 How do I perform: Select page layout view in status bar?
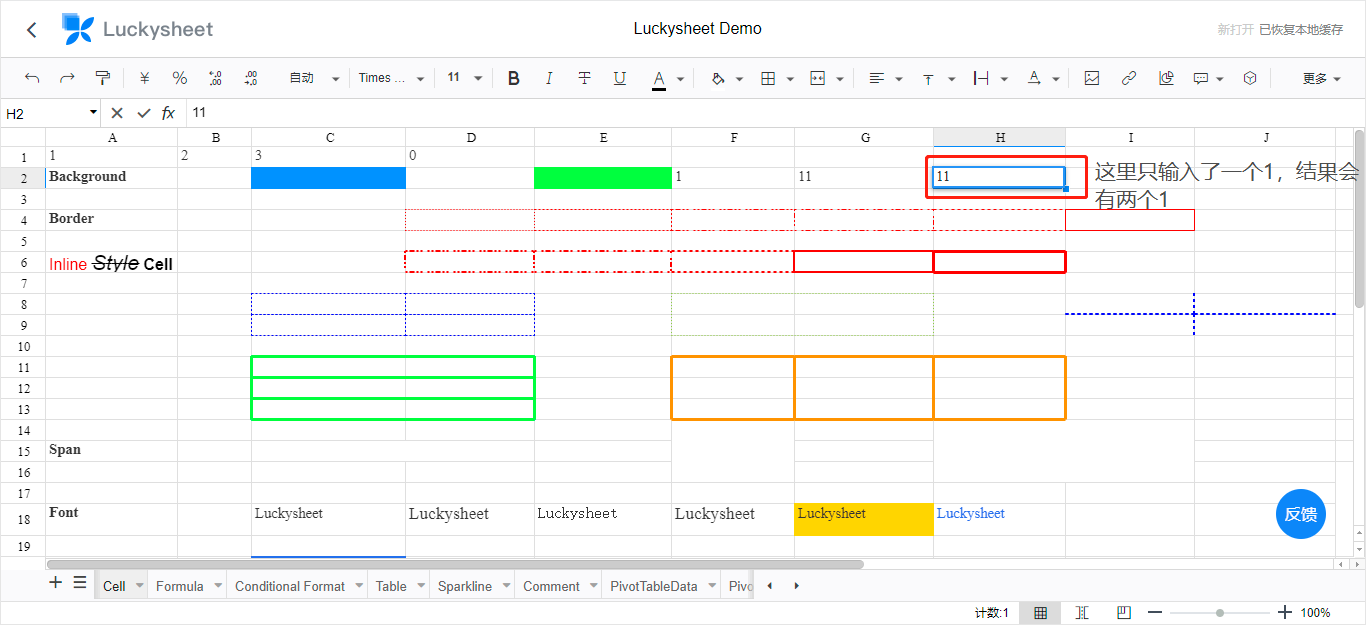1082,613
